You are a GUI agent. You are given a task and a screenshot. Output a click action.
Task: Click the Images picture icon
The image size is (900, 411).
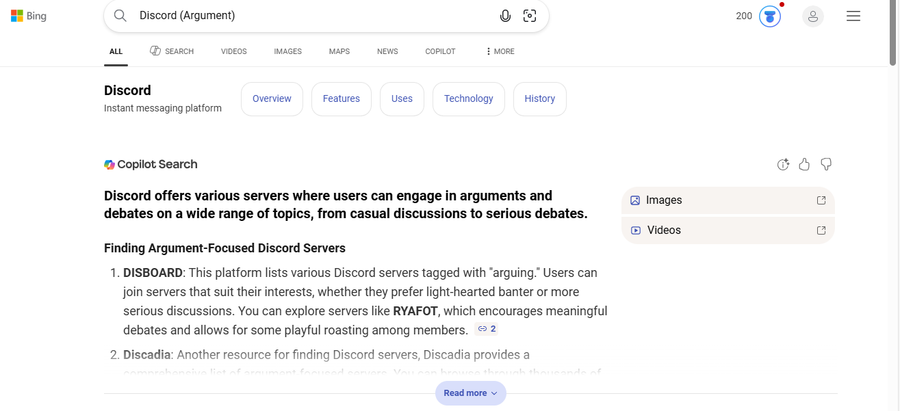tap(635, 200)
